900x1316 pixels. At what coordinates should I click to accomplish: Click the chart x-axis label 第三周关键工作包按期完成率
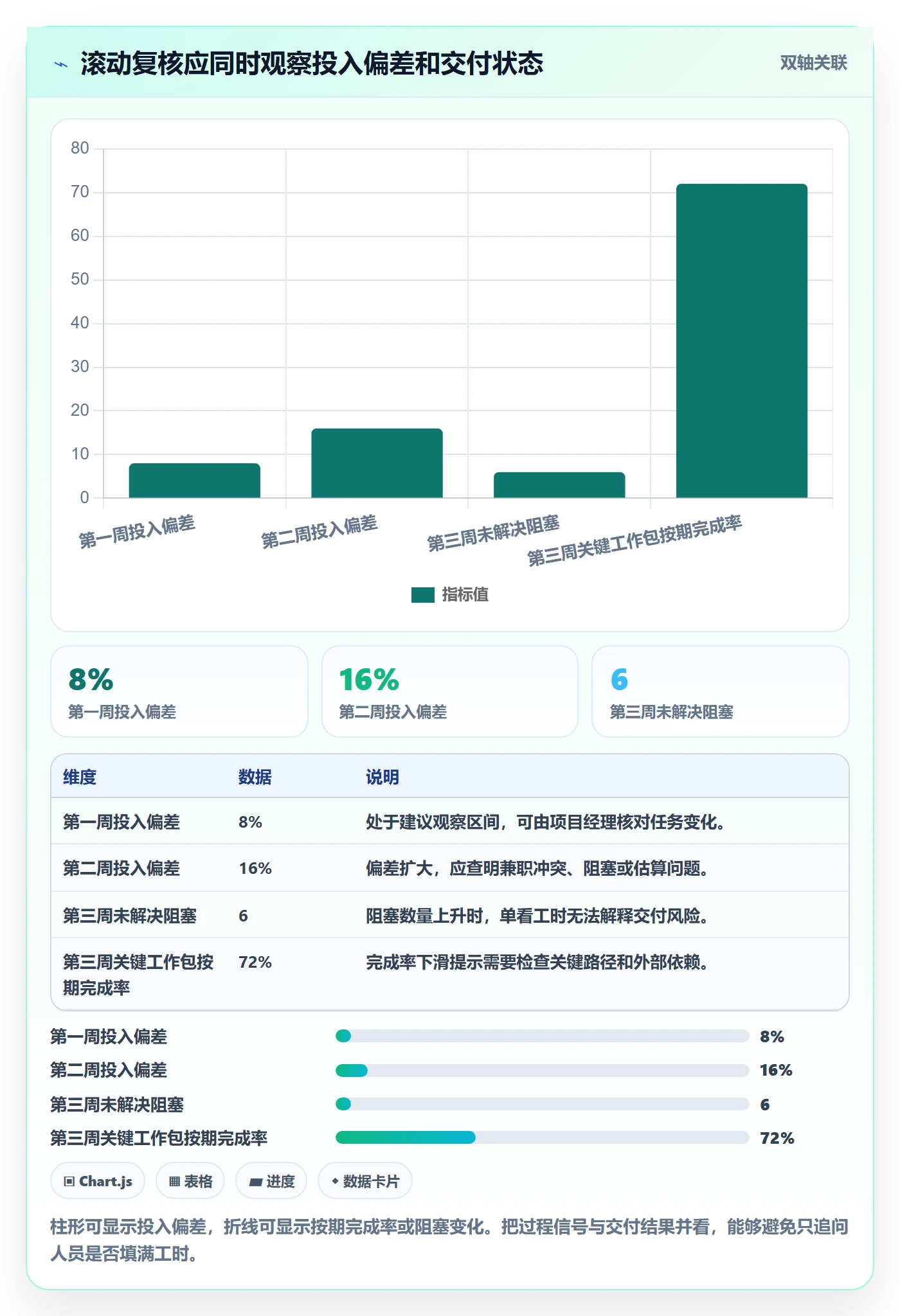(x=635, y=540)
